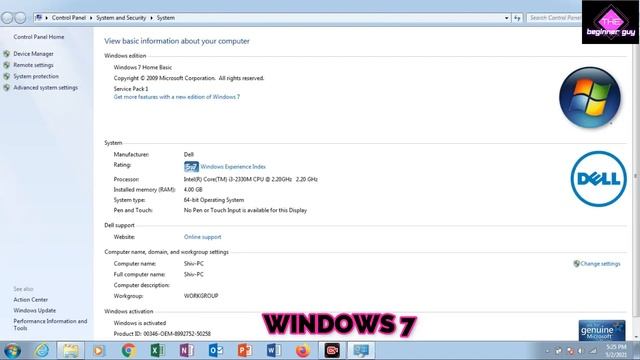Open Action Center link

[31, 300]
